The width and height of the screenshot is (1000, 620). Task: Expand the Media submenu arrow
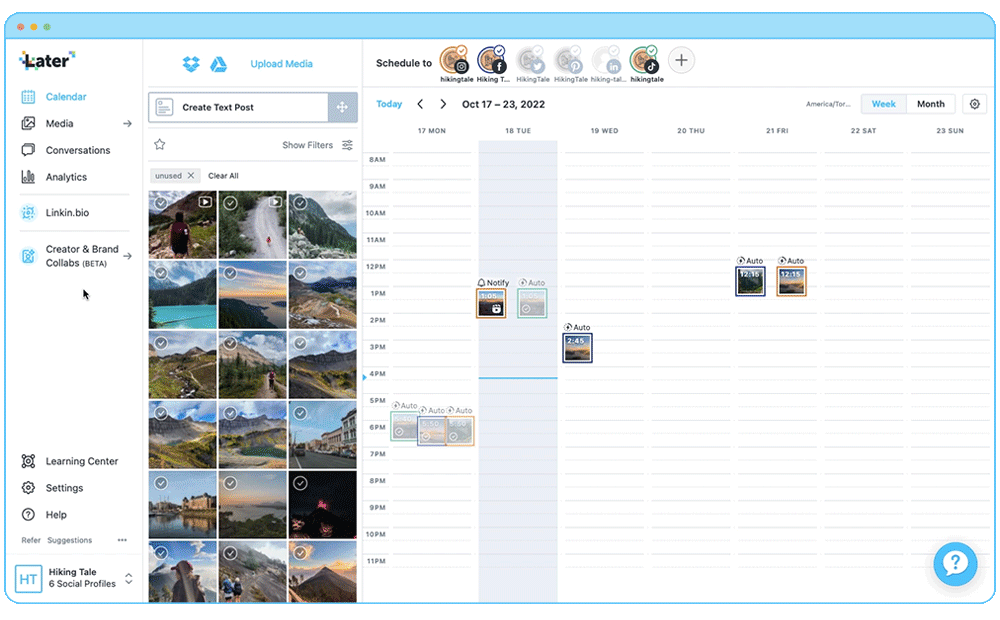(128, 124)
